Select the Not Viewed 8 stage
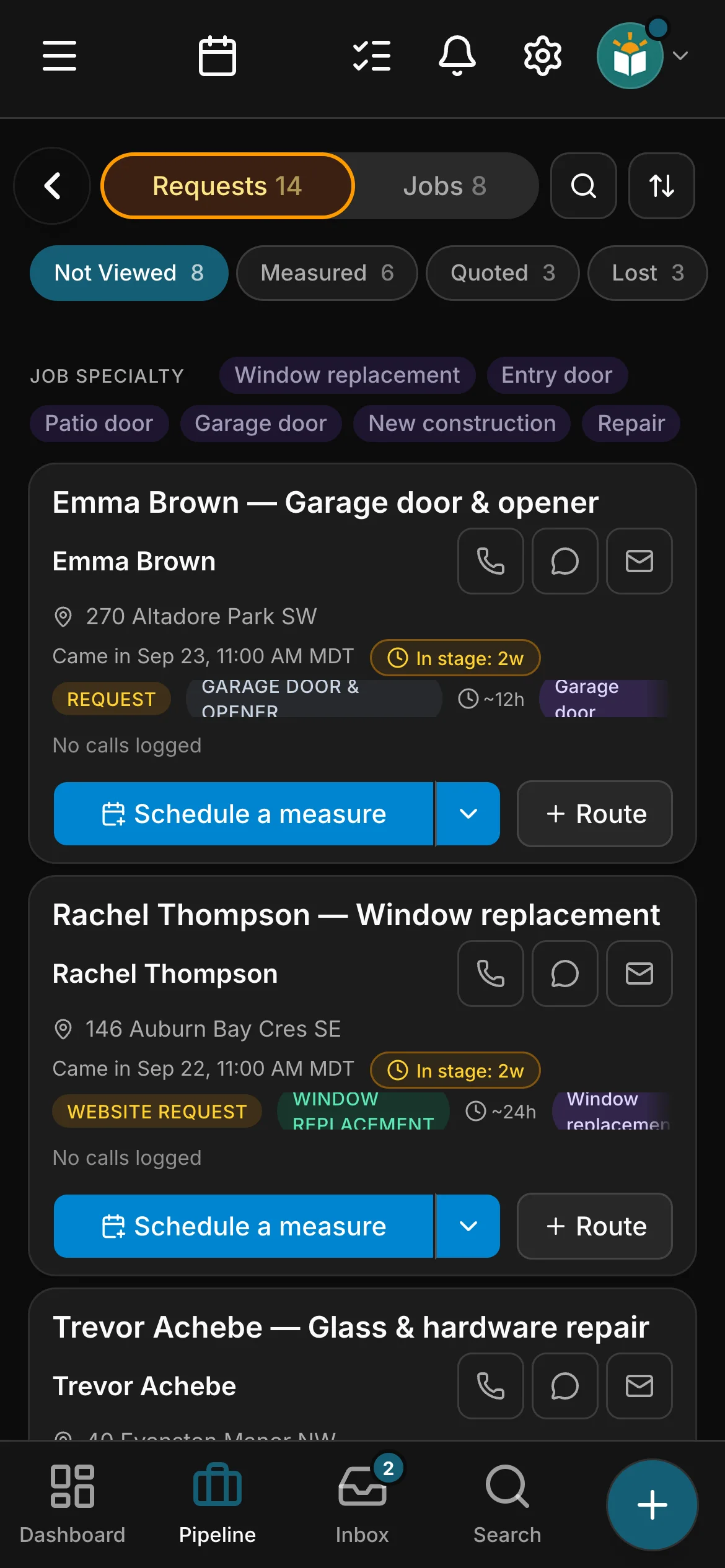Viewport: 725px width, 1568px height. point(129,273)
